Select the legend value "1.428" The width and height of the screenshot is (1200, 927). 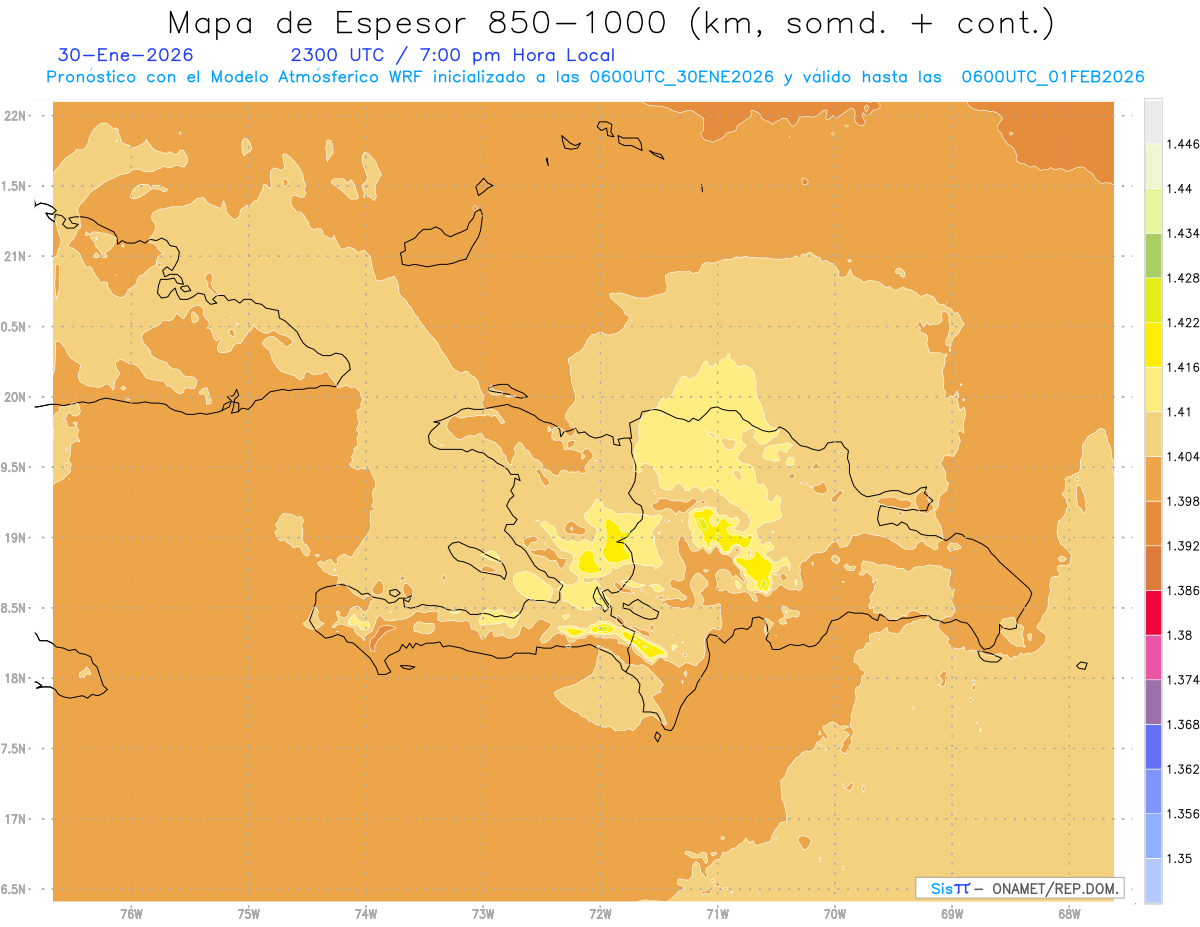[1183, 278]
